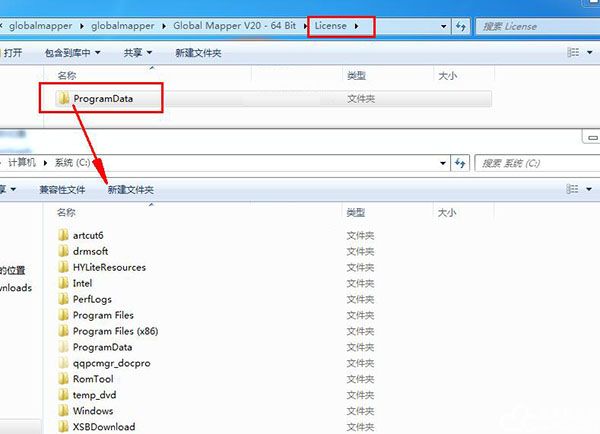Click the Windows folder icon
This screenshot has height=434, width=600.
63,411
